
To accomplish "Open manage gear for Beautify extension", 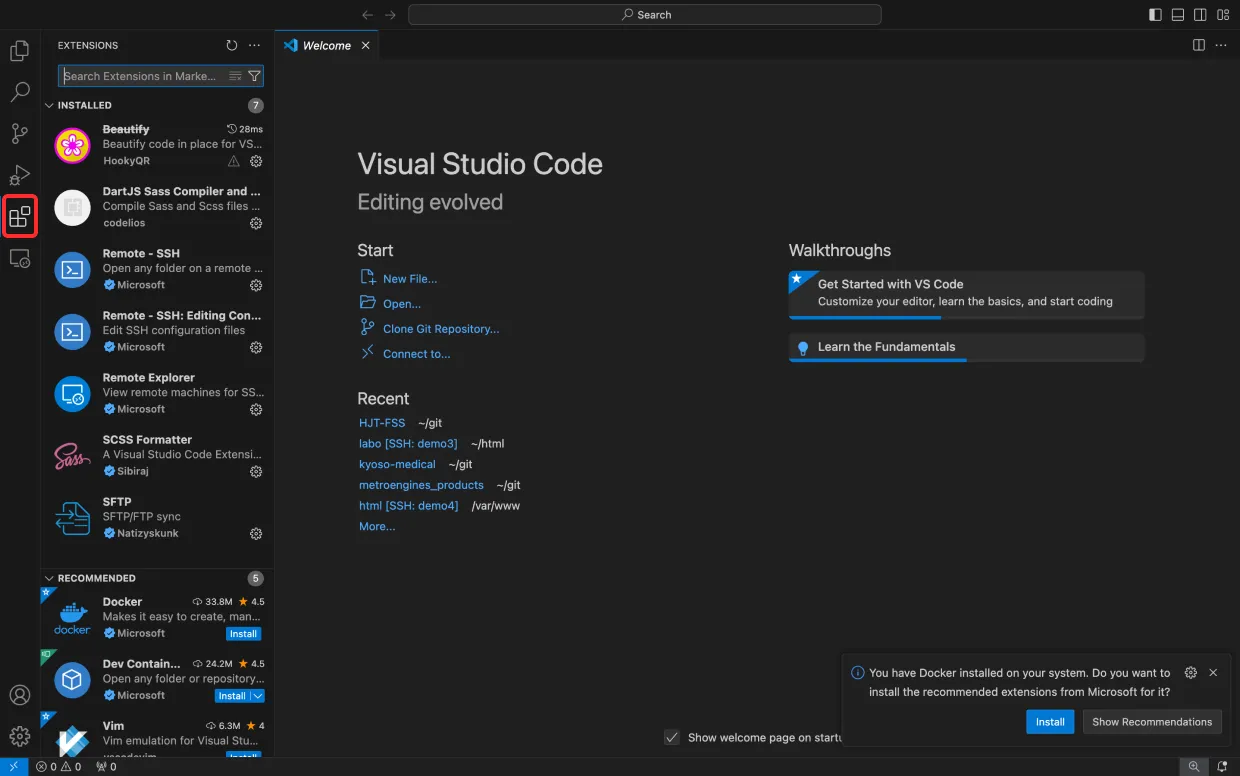I will click(256, 161).
